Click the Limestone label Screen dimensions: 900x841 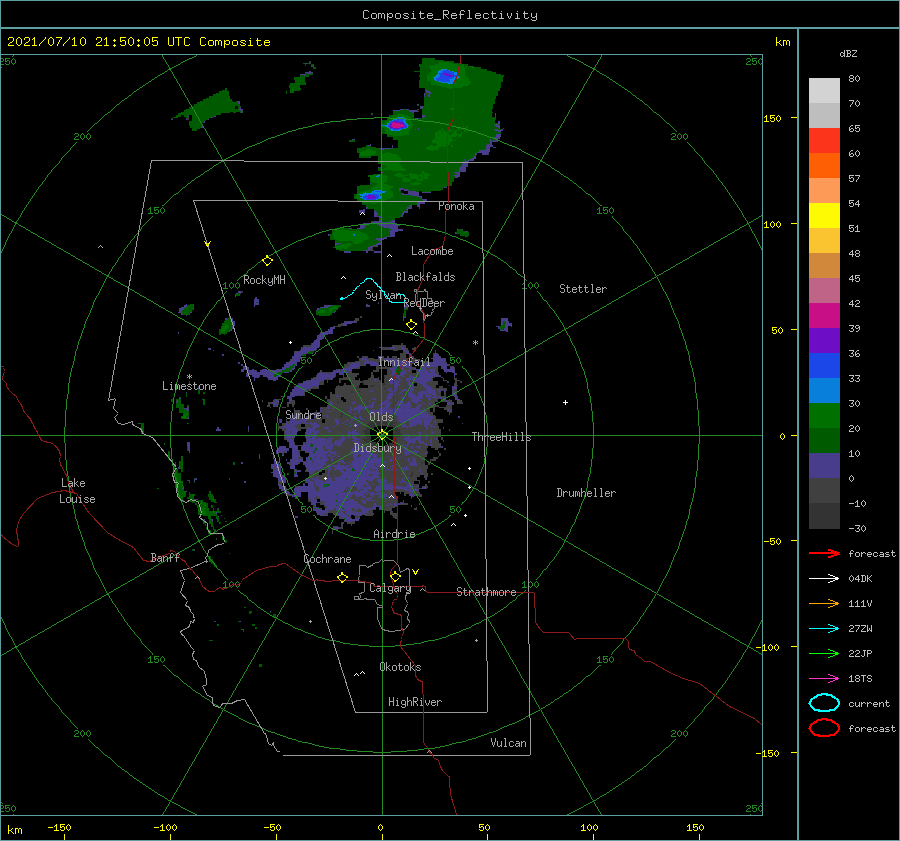189,386
